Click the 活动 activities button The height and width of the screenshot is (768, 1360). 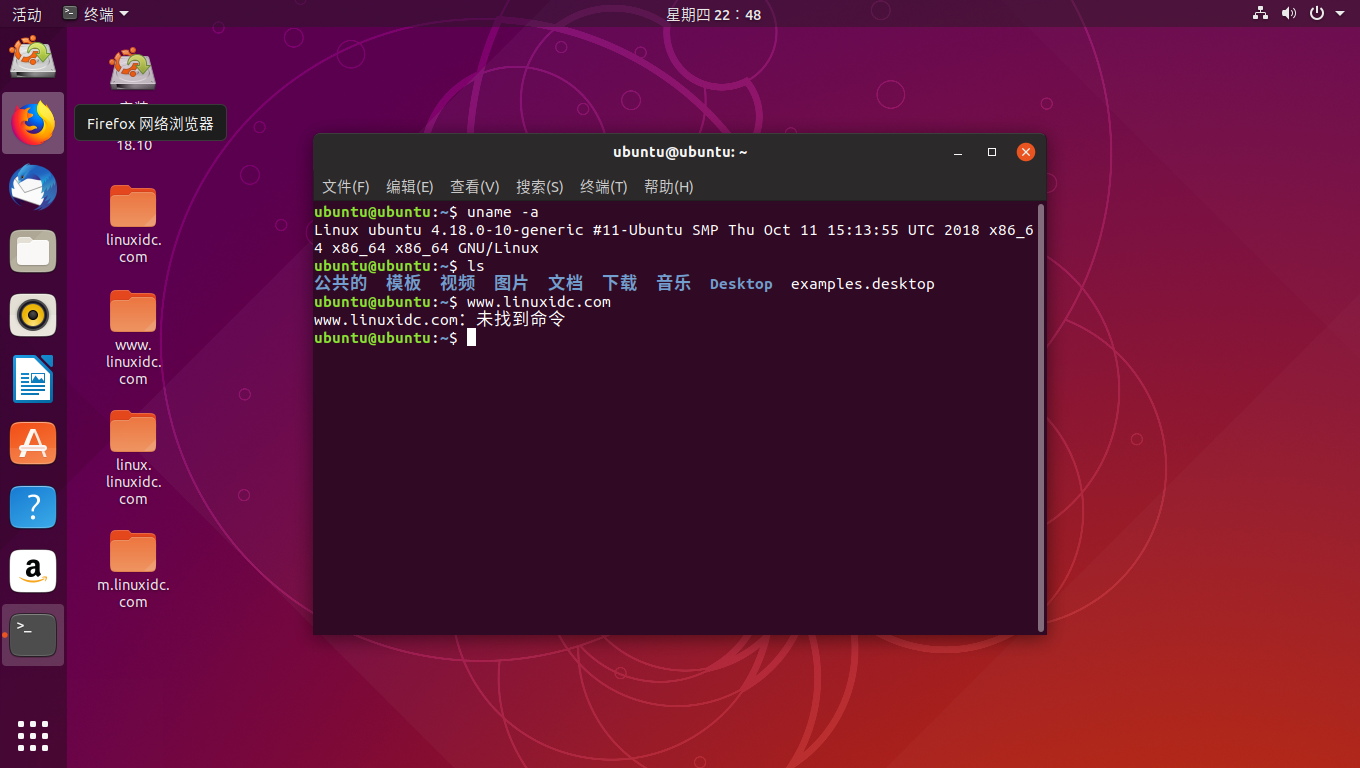pos(27,14)
